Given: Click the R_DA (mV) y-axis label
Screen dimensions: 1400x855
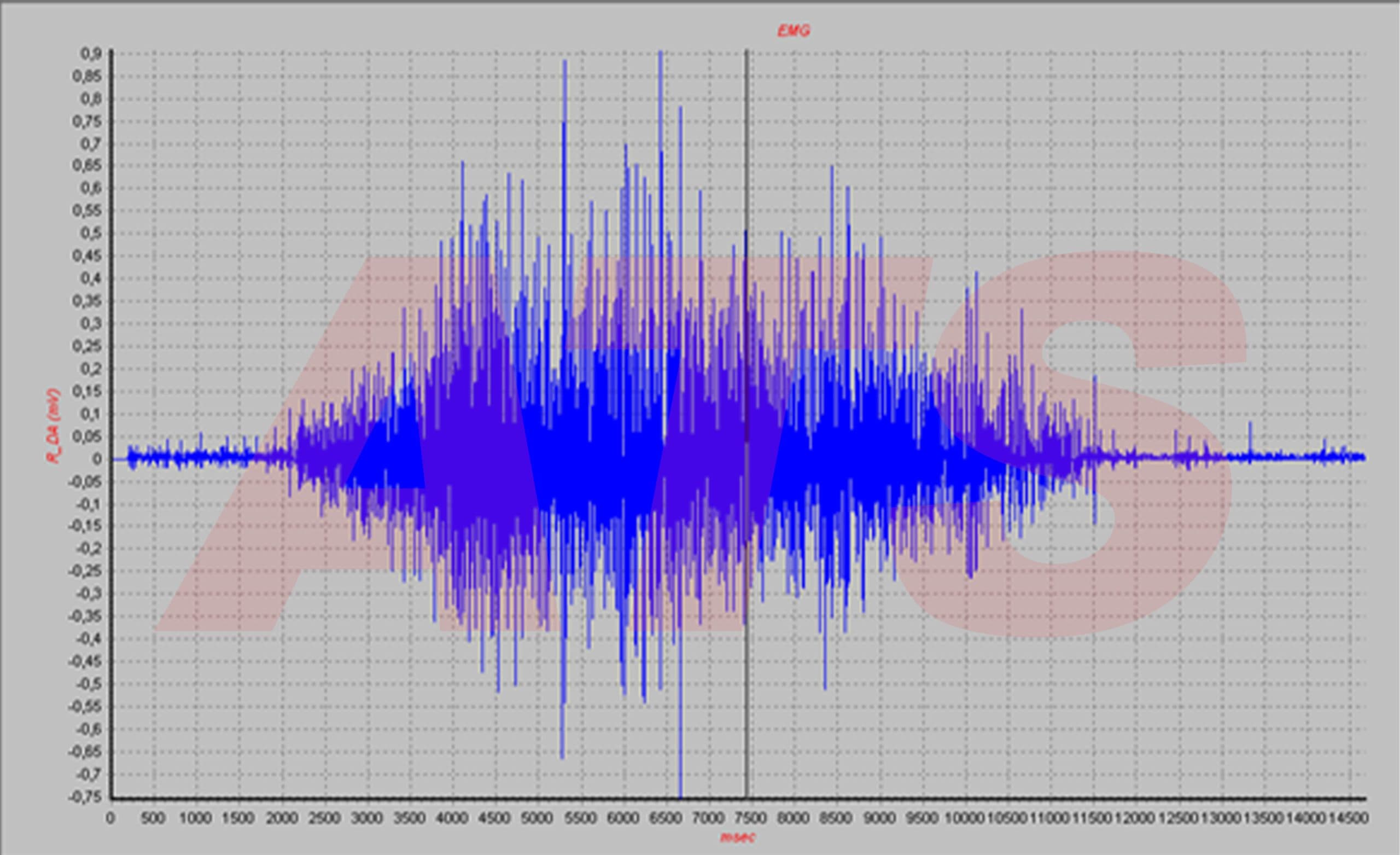Looking at the screenshot, I should [x=54, y=425].
